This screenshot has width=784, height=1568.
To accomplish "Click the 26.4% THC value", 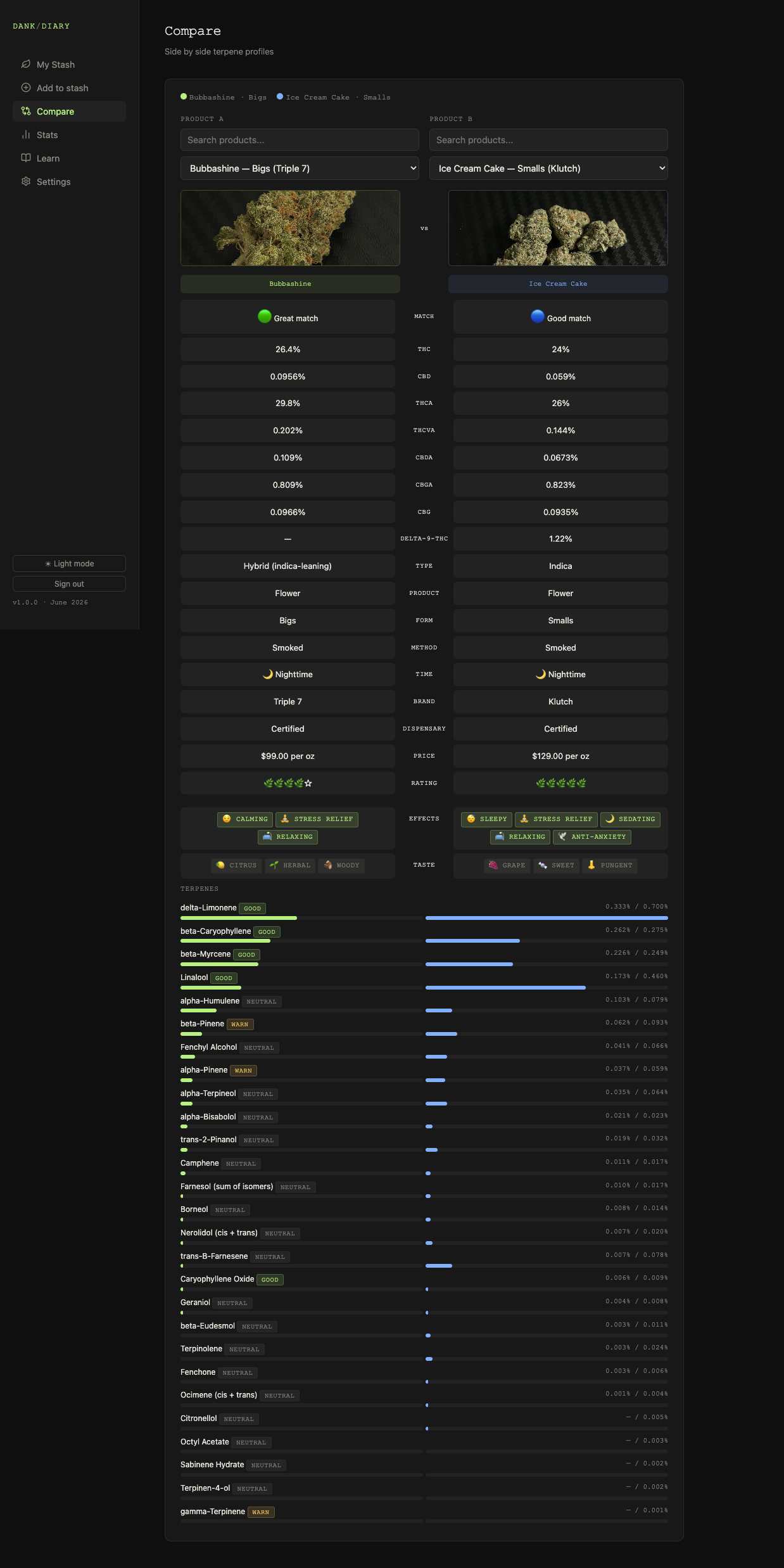I will click(288, 349).
